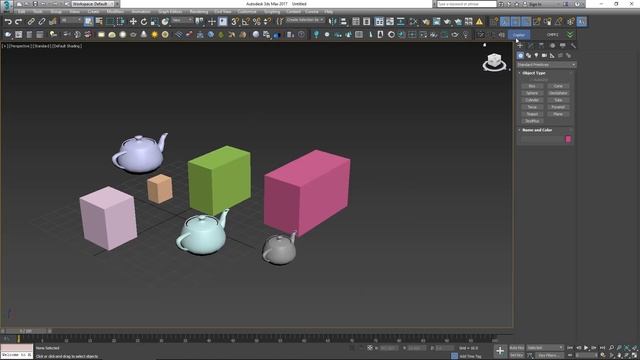Open the Help menu

pos(329,12)
